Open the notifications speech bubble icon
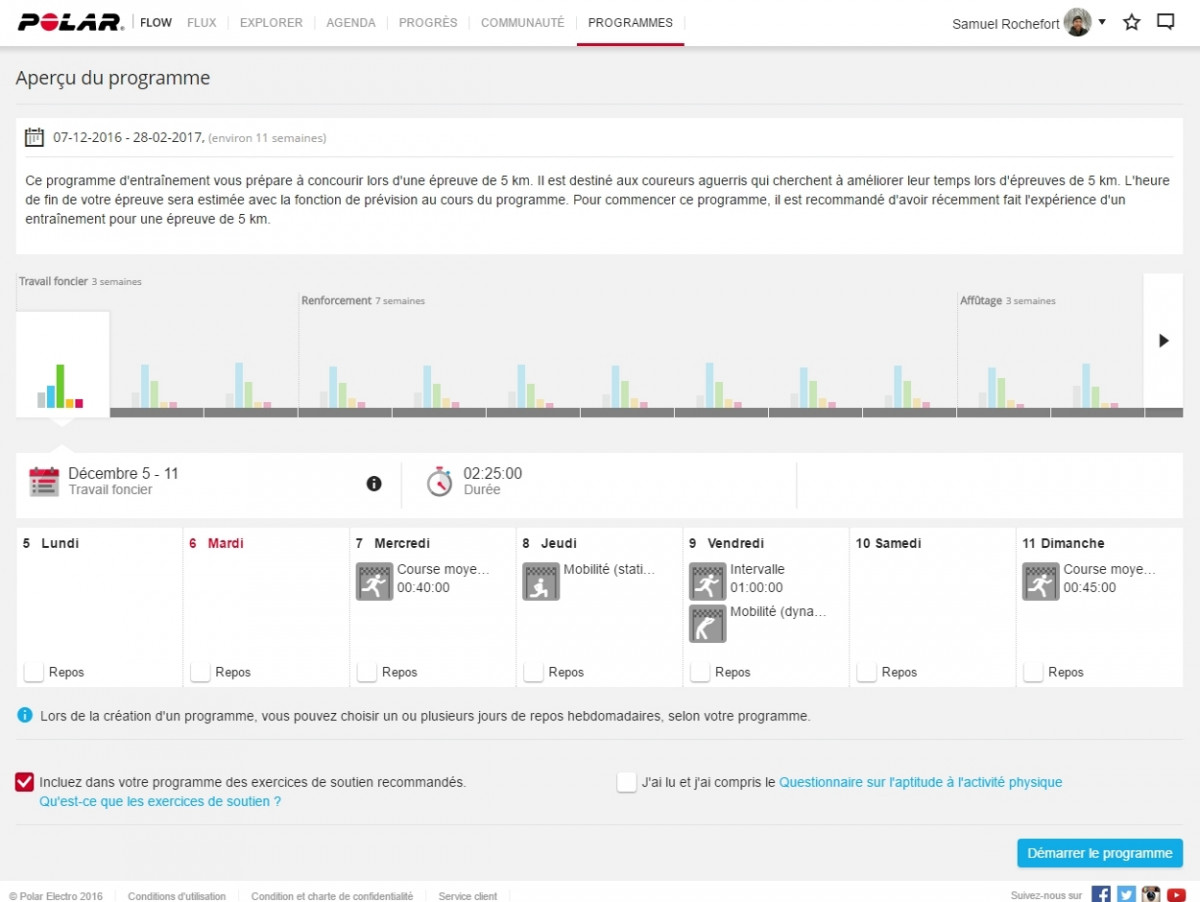 click(1165, 22)
